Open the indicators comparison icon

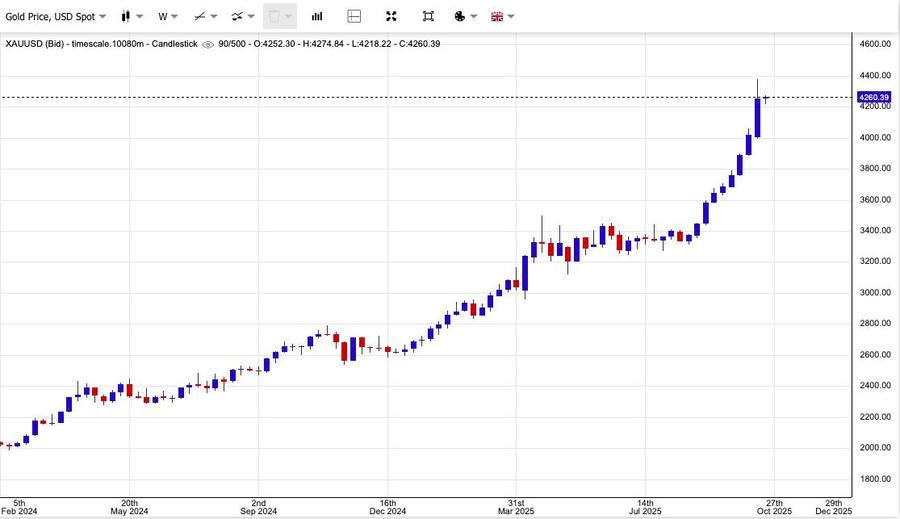point(237,16)
